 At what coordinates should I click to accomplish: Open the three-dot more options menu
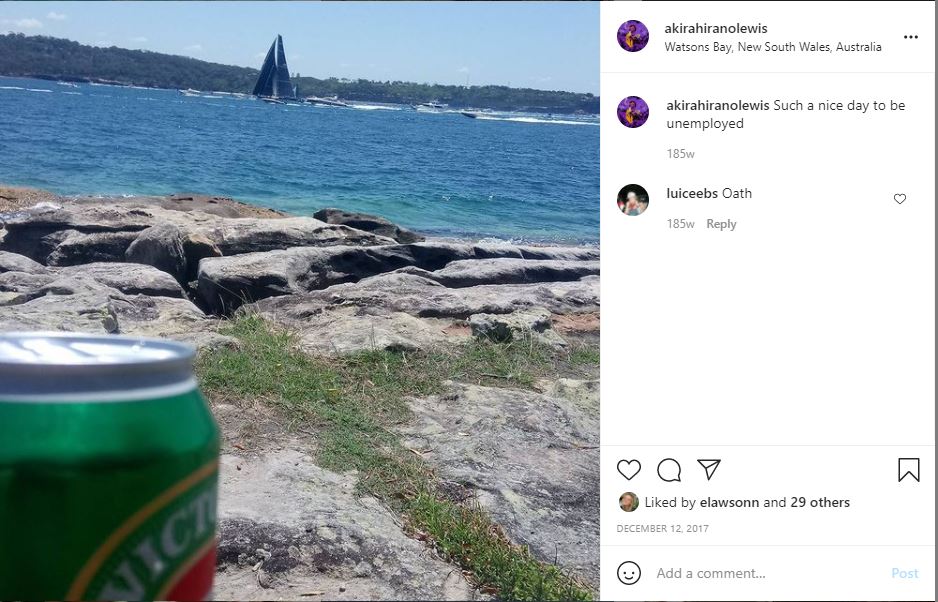pyautogui.click(x=910, y=37)
